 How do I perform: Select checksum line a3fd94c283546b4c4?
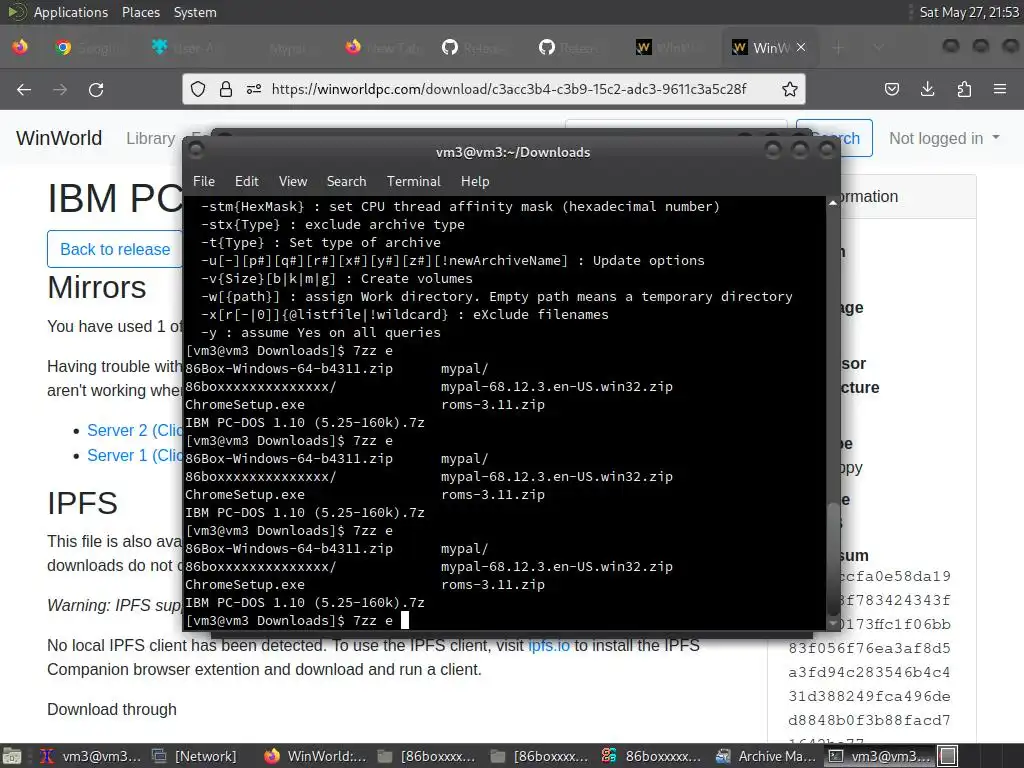click(x=869, y=673)
